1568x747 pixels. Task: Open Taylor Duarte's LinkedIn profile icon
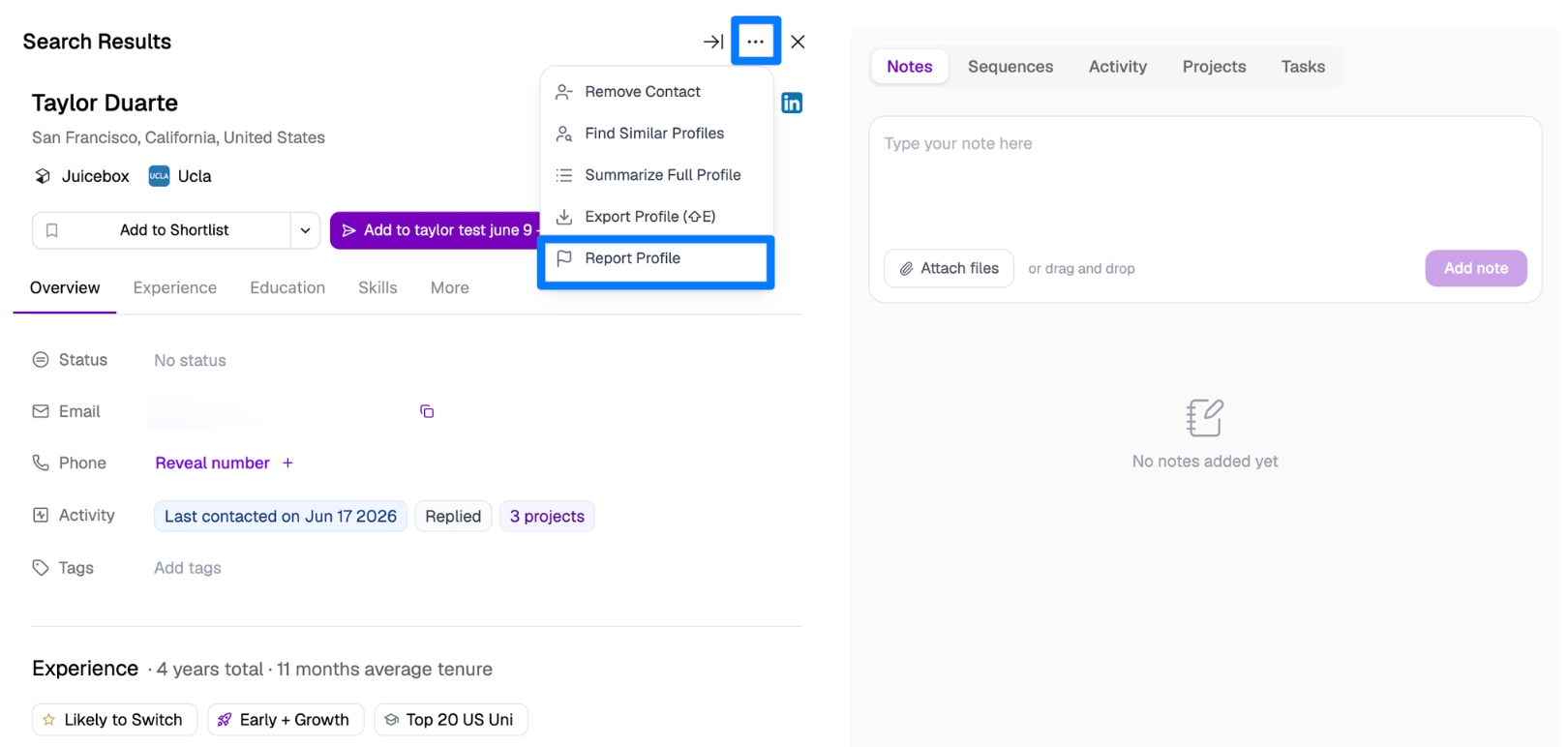(x=792, y=103)
